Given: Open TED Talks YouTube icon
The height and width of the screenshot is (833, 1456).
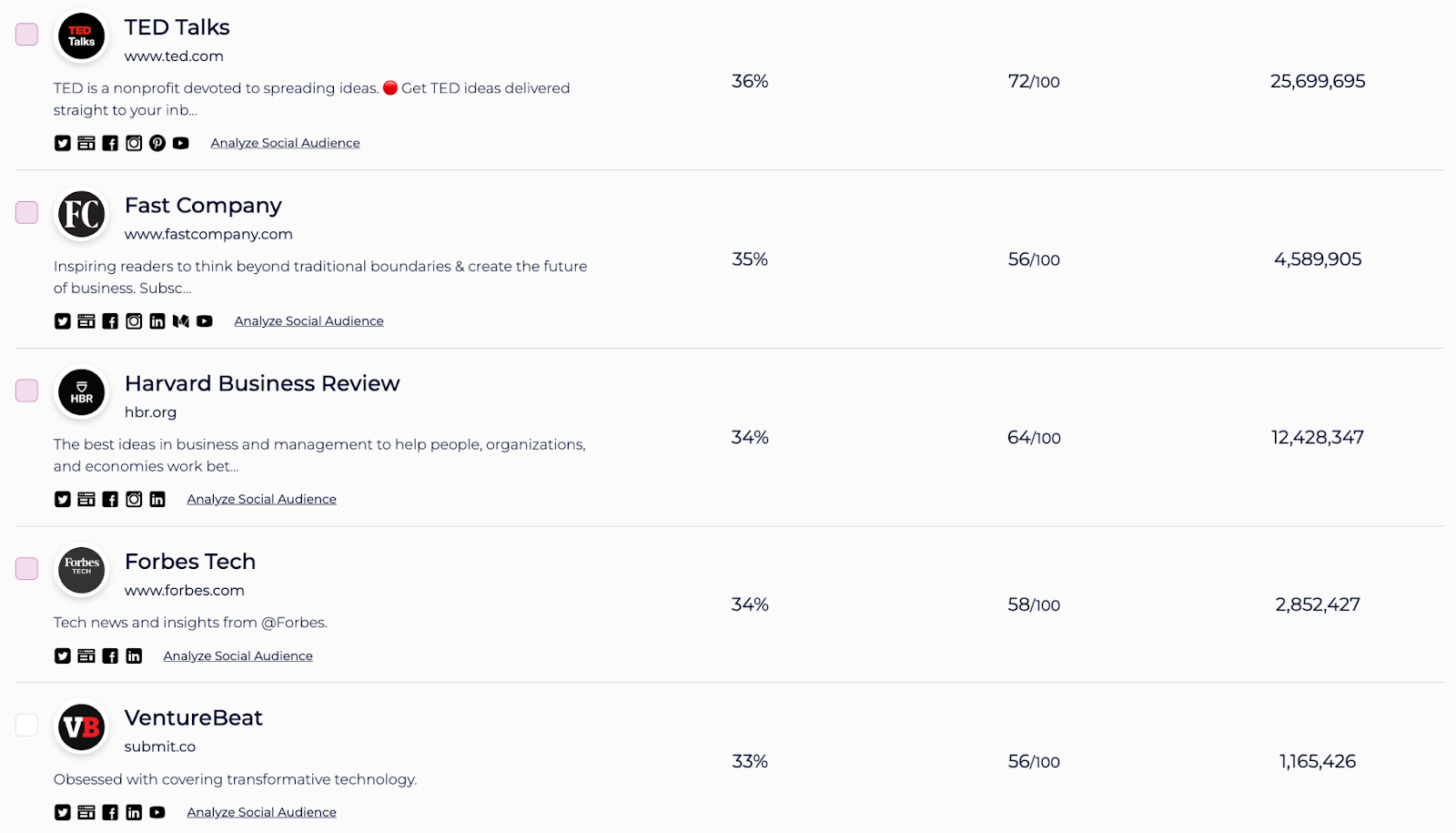Looking at the screenshot, I should pos(181,143).
